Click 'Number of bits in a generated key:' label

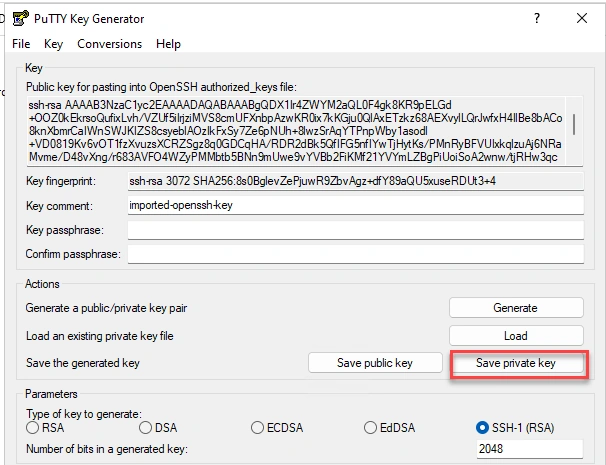[107, 449]
